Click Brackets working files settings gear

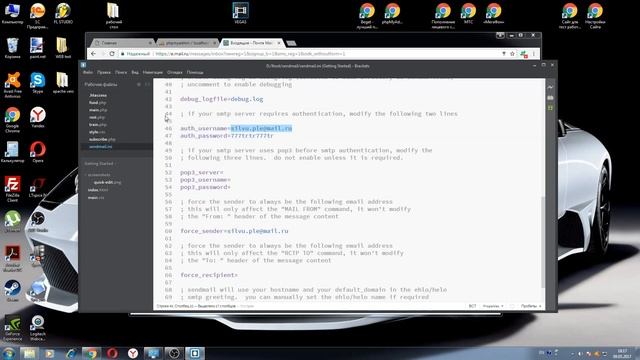coord(139,84)
